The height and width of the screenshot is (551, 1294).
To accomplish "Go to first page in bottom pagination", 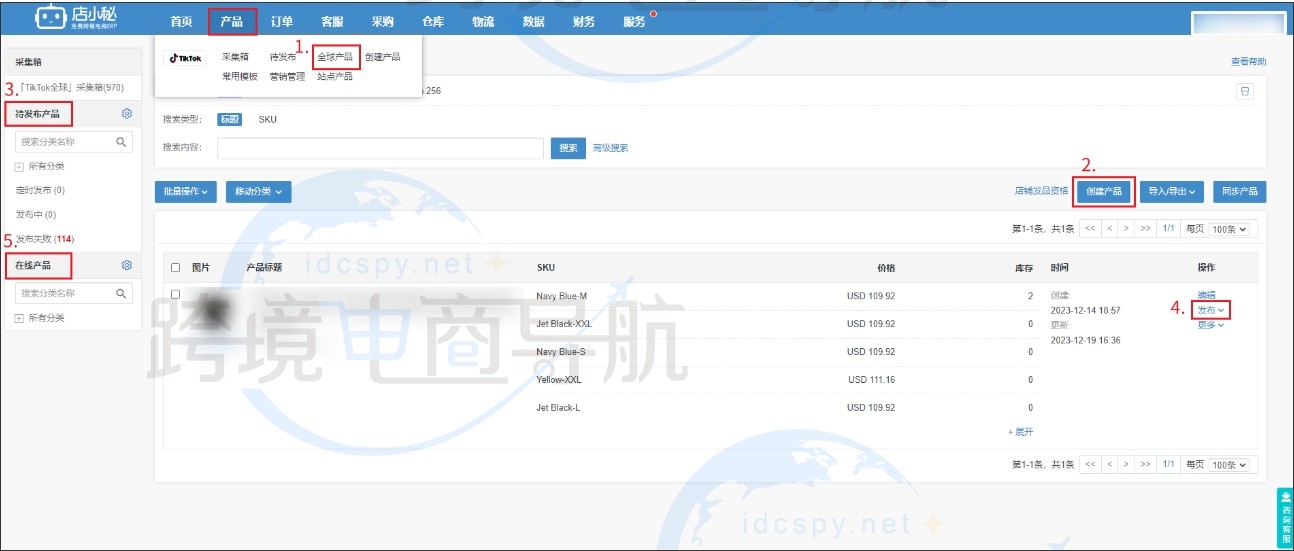I will [1090, 464].
